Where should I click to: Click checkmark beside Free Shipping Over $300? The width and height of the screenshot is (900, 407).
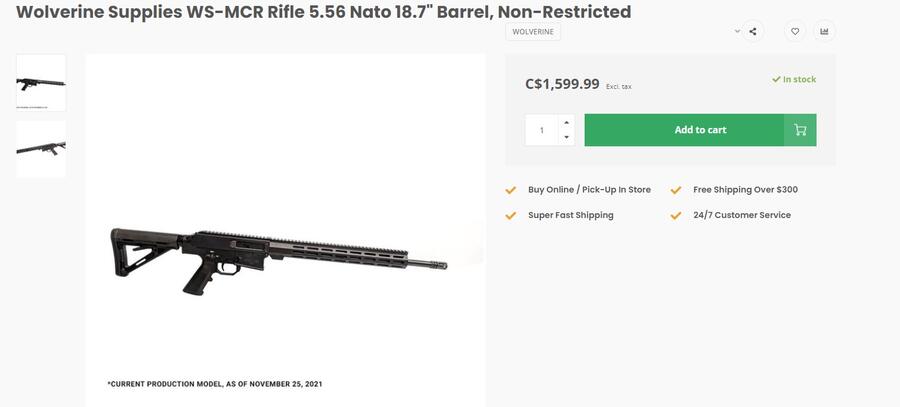(676, 190)
